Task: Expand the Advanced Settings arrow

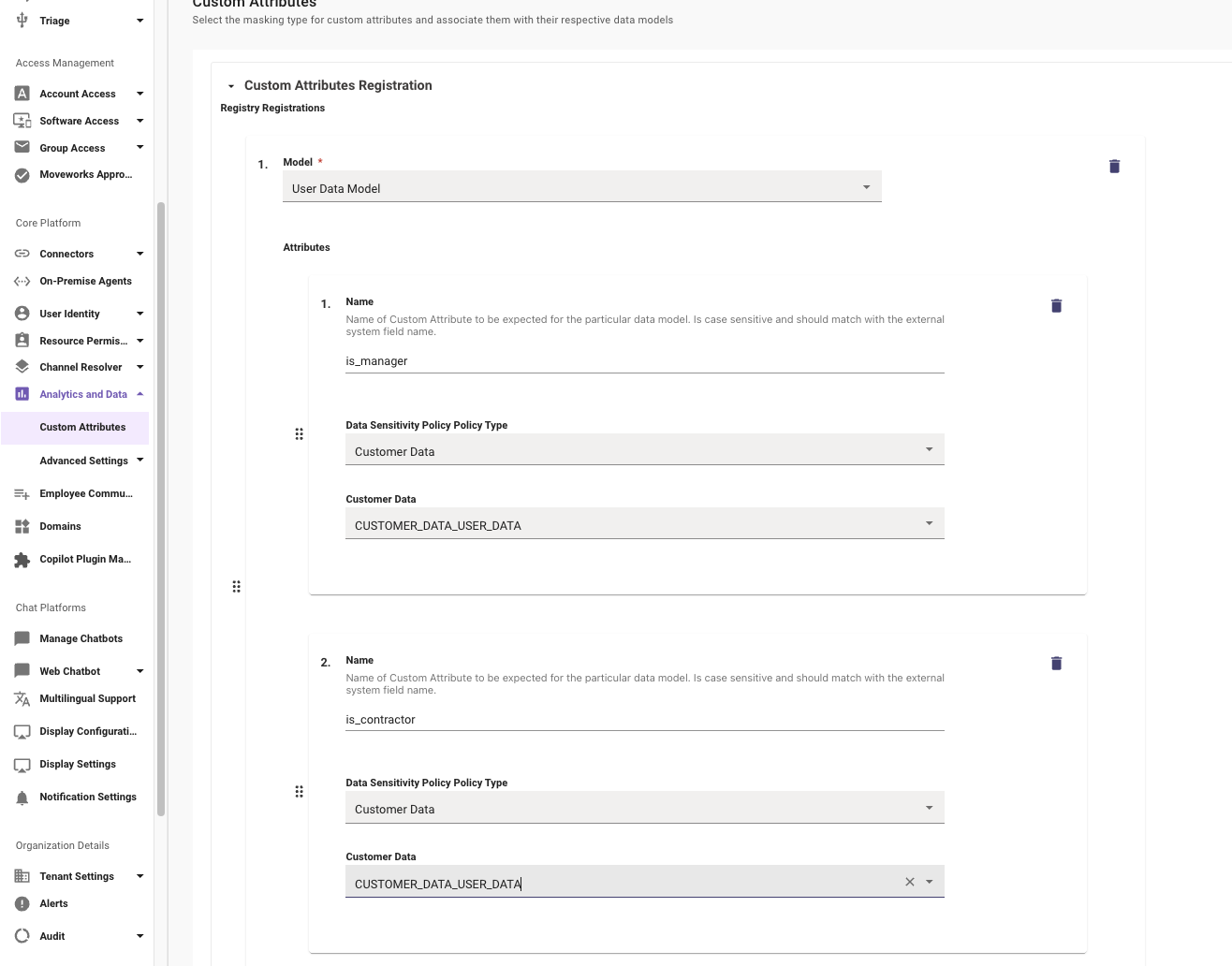Action: click(140, 460)
